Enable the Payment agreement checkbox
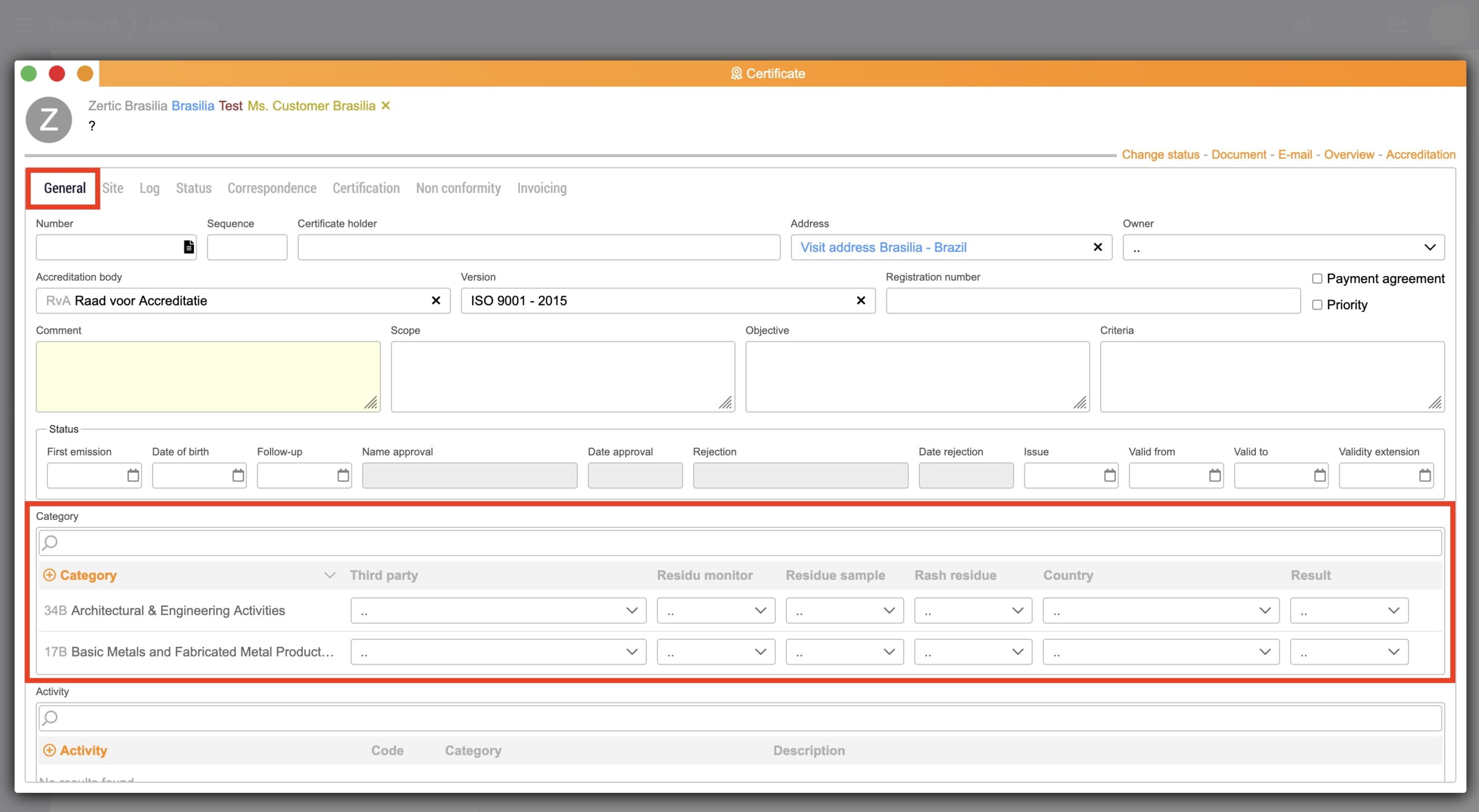Screen dimensions: 1479x812 coord(1317,279)
